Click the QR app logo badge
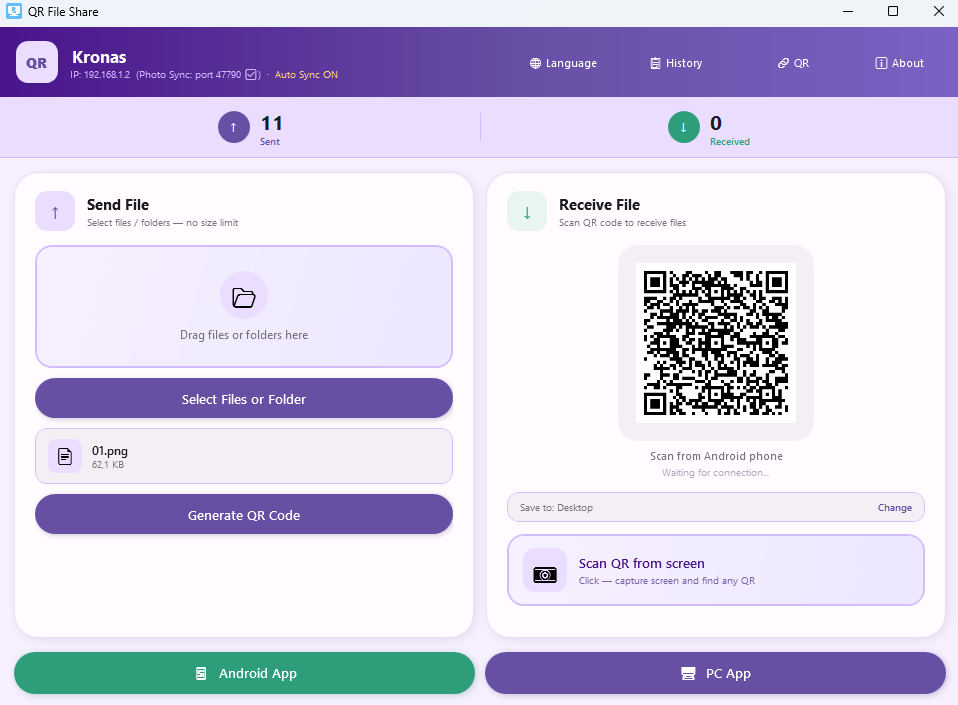The width and height of the screenshot is (958, 705). [x=37, y=62]
